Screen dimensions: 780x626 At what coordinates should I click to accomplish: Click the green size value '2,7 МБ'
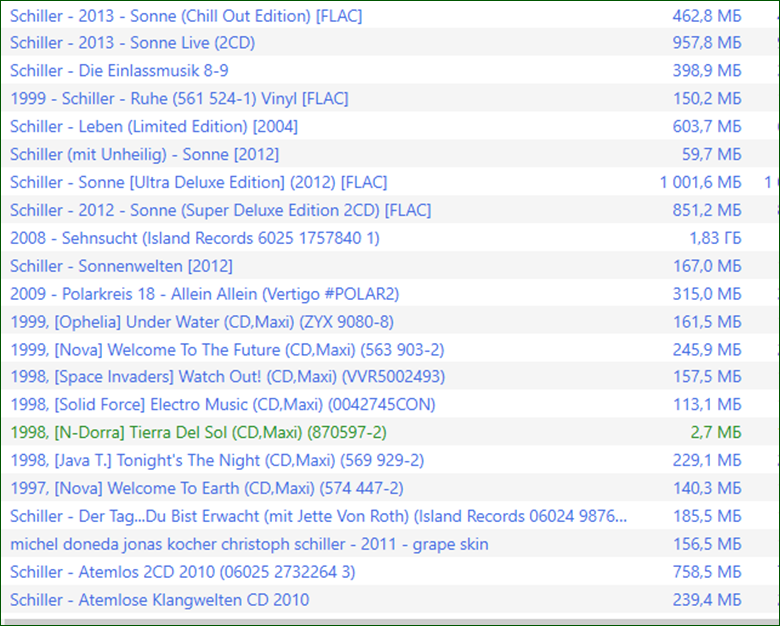coord(716,432)
